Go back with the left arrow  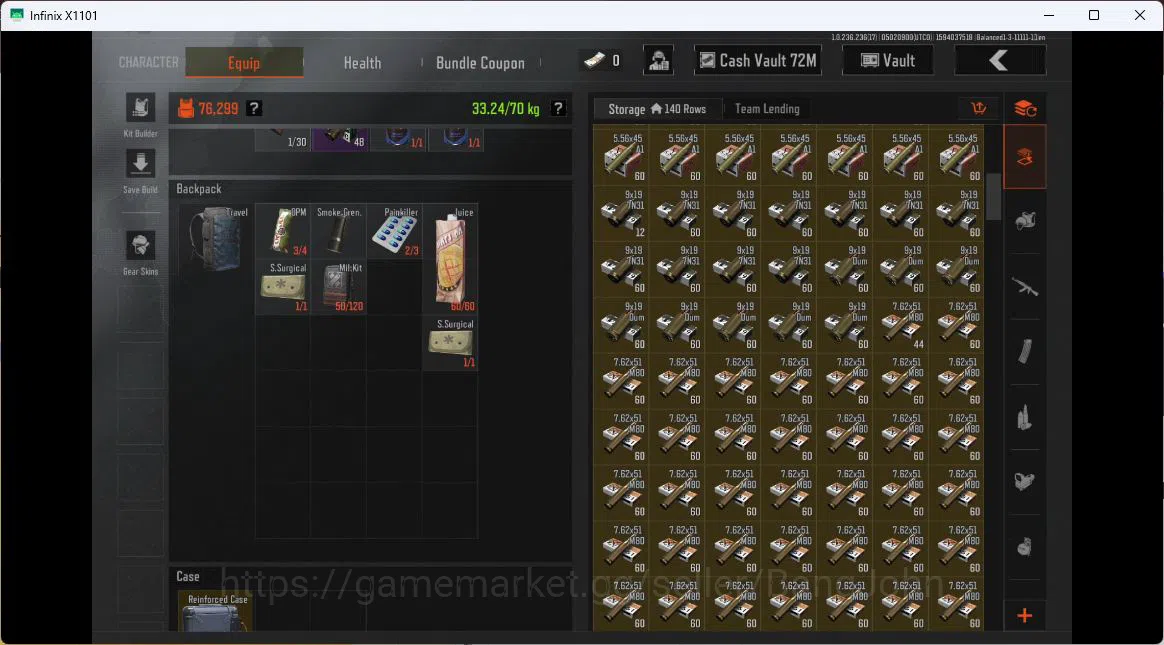pos(999,61)
